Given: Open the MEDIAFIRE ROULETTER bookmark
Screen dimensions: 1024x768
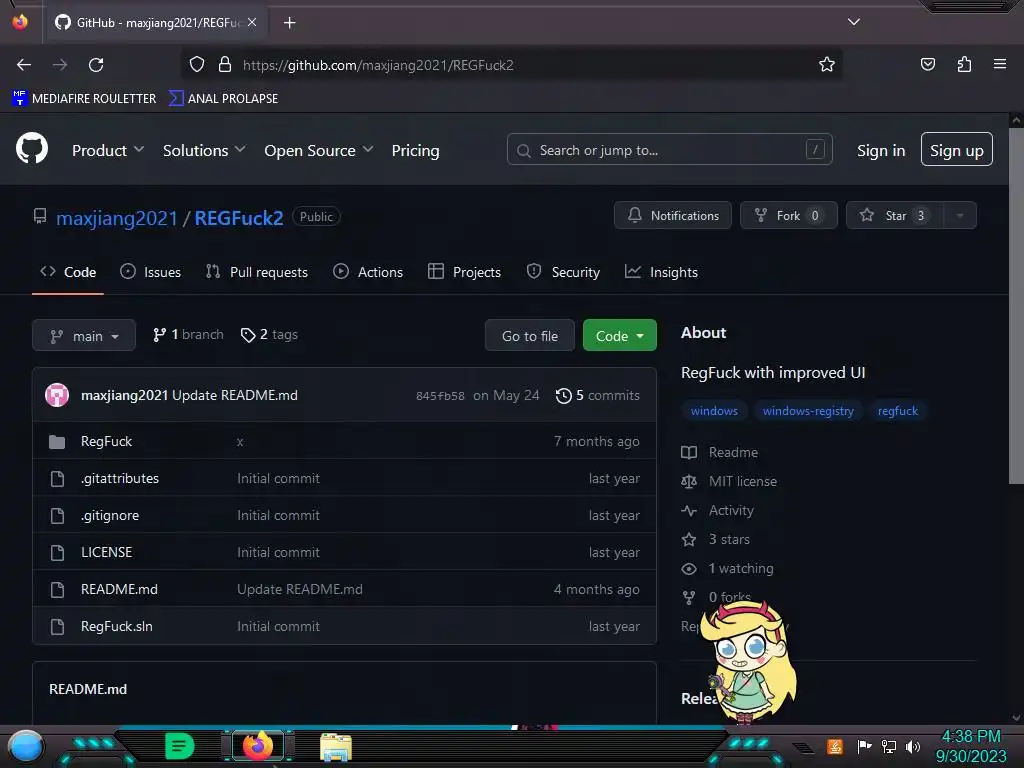Looking at the screenshot, I should tap(84, 99).
